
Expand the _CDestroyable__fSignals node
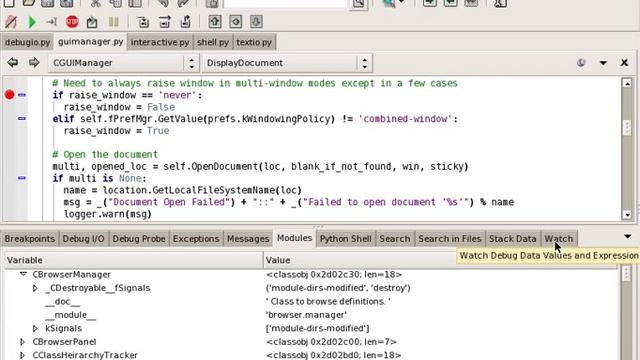point(35,288)
